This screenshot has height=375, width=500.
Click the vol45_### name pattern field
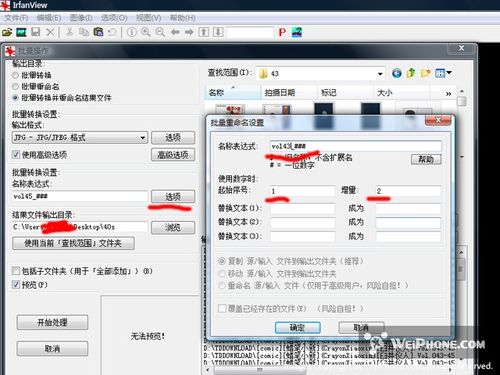point(80,196)
